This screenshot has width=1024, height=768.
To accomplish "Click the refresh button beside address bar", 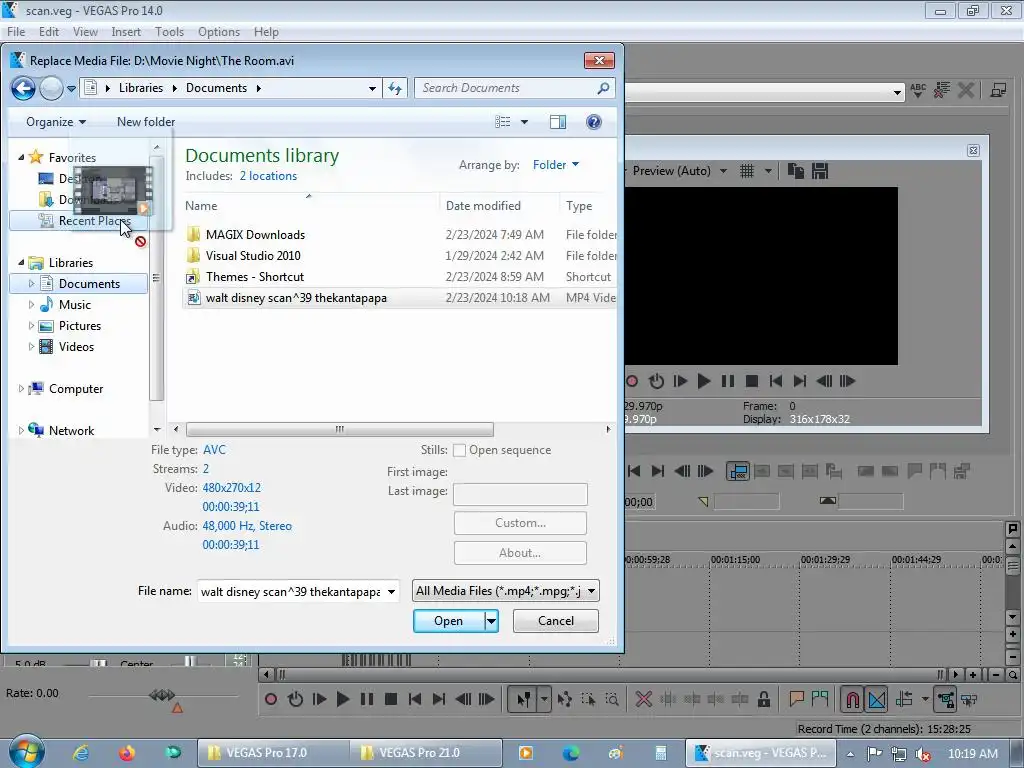I will coord(395,88).
